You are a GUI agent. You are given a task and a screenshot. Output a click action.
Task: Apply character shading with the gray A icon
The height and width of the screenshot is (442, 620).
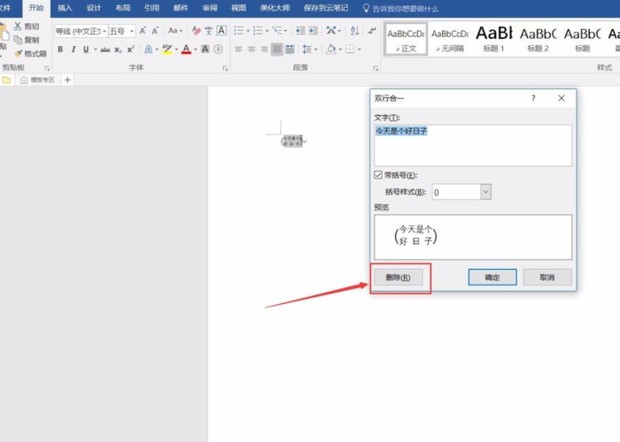click(205, 49)
